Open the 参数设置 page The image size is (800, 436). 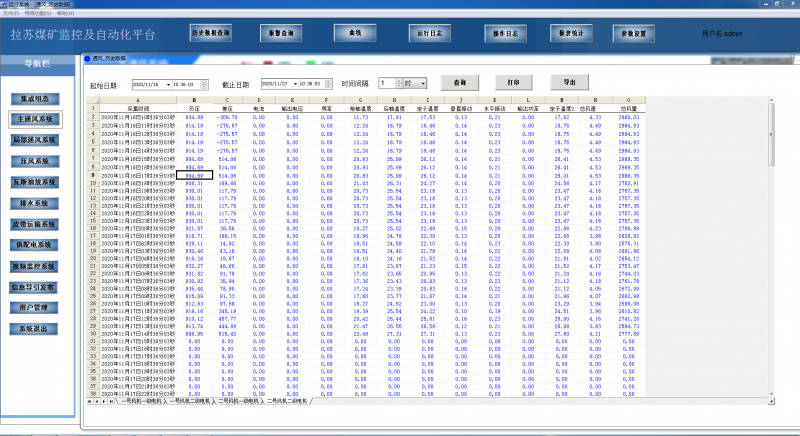(634, 34)
